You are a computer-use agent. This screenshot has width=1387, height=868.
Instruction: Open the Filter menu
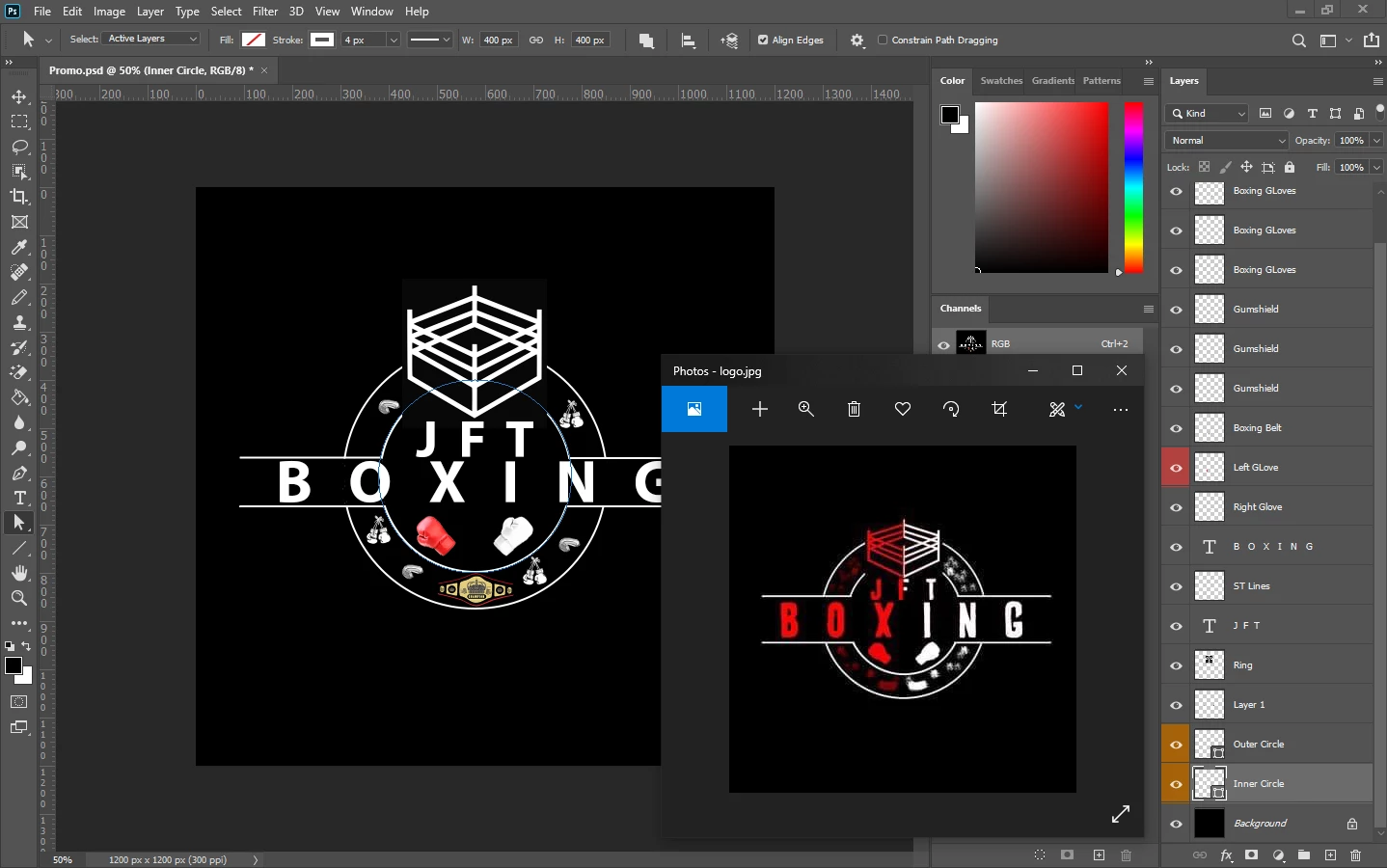[265, 12]
